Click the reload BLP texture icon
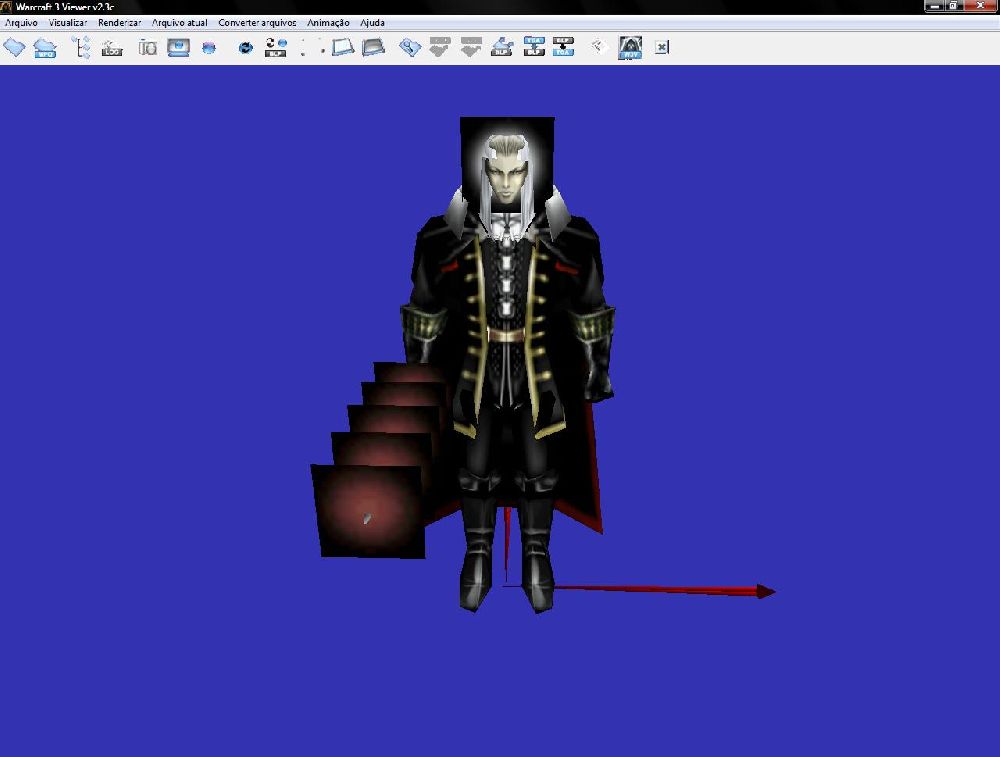Screen dimensions: 1000x757 [x=276, y=48]
